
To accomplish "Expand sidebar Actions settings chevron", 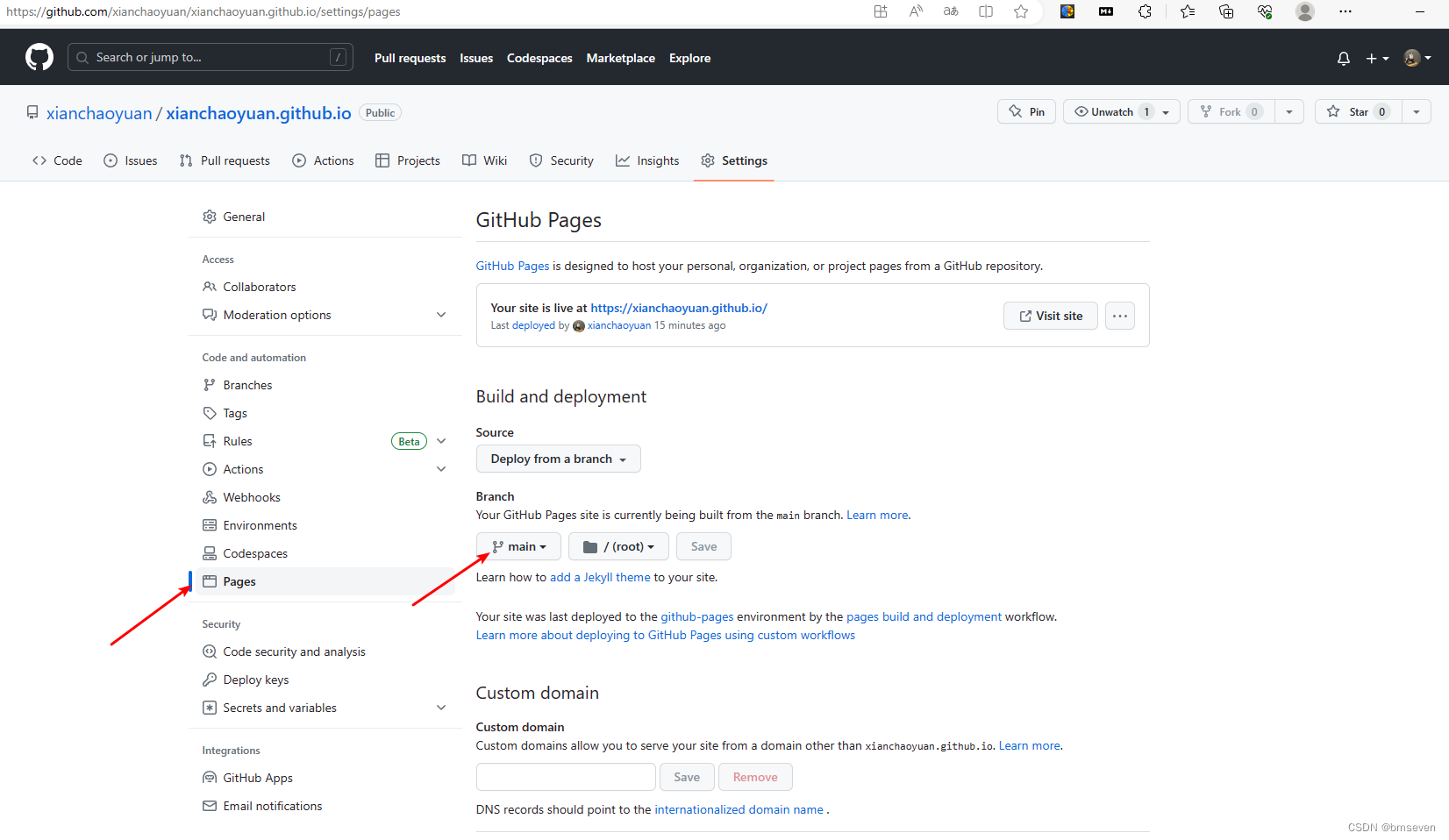I will (441, 469).
